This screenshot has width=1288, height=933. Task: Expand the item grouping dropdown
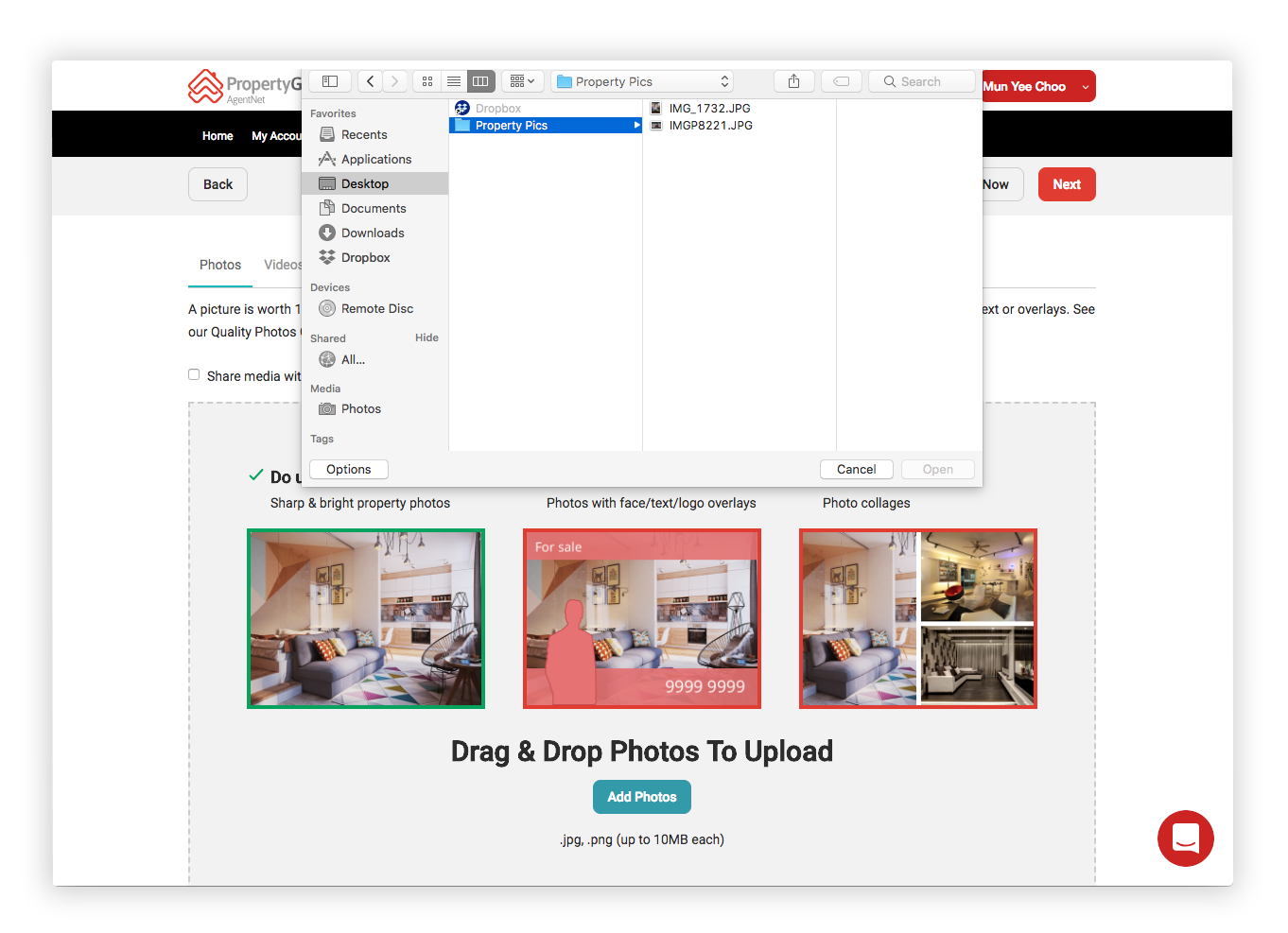[x=522, y=81]
